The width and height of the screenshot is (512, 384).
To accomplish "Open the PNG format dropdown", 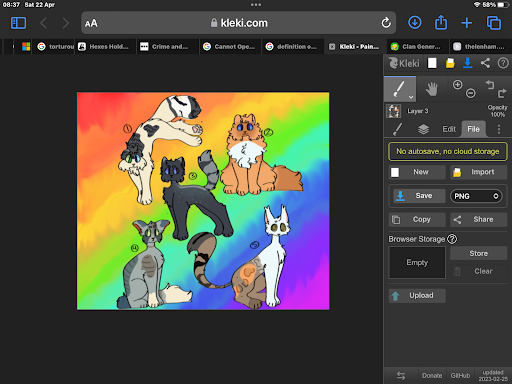I will coord(476,196).
